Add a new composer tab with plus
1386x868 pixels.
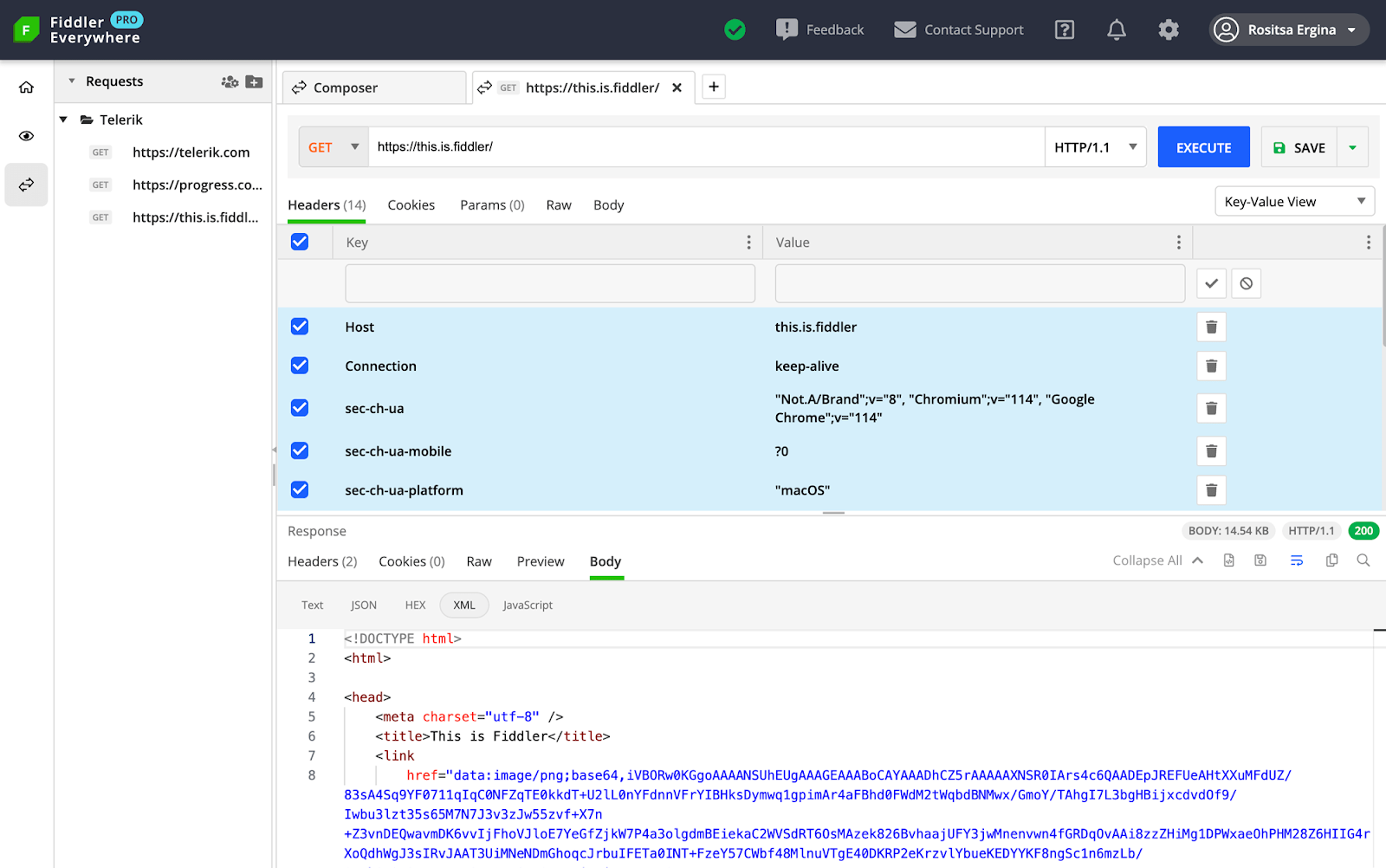click(714, 87)
